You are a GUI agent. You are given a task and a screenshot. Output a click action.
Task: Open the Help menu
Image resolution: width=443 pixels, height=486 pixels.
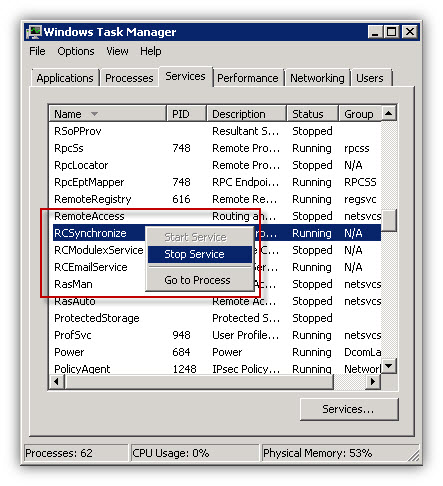[151, 51]
